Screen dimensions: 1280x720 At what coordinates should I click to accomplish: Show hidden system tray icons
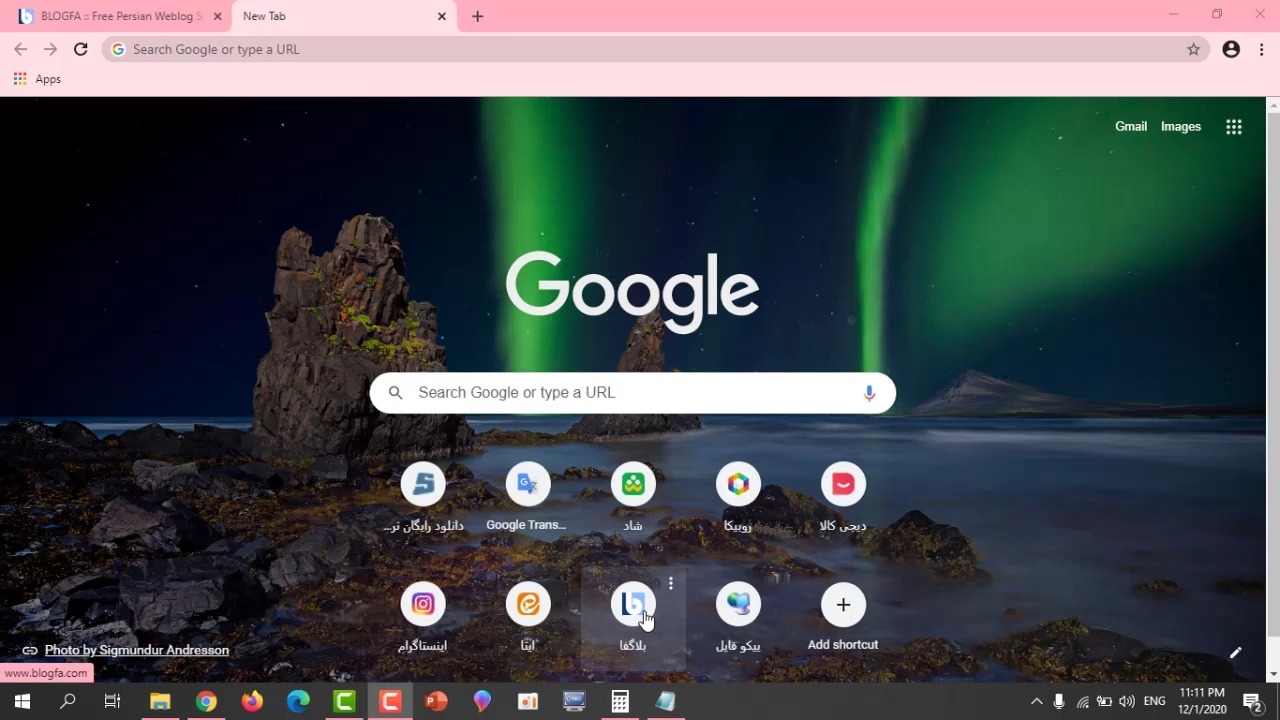click(x=1036, y=702)
